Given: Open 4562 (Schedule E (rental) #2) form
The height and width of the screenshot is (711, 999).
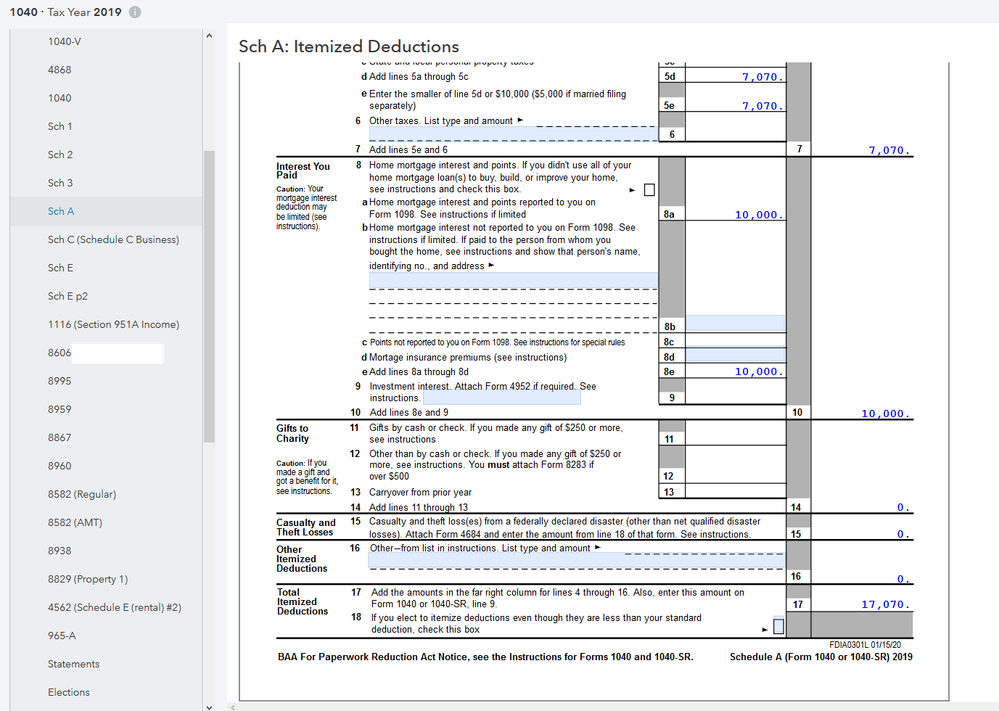Looking at the screenshot, I should pos(115,608).
